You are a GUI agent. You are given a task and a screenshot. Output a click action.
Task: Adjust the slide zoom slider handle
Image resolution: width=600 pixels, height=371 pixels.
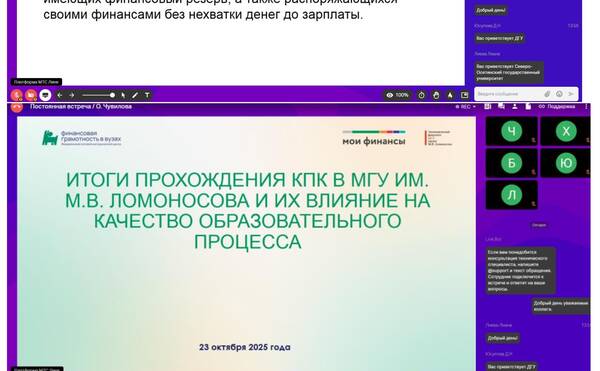point(112,95)
